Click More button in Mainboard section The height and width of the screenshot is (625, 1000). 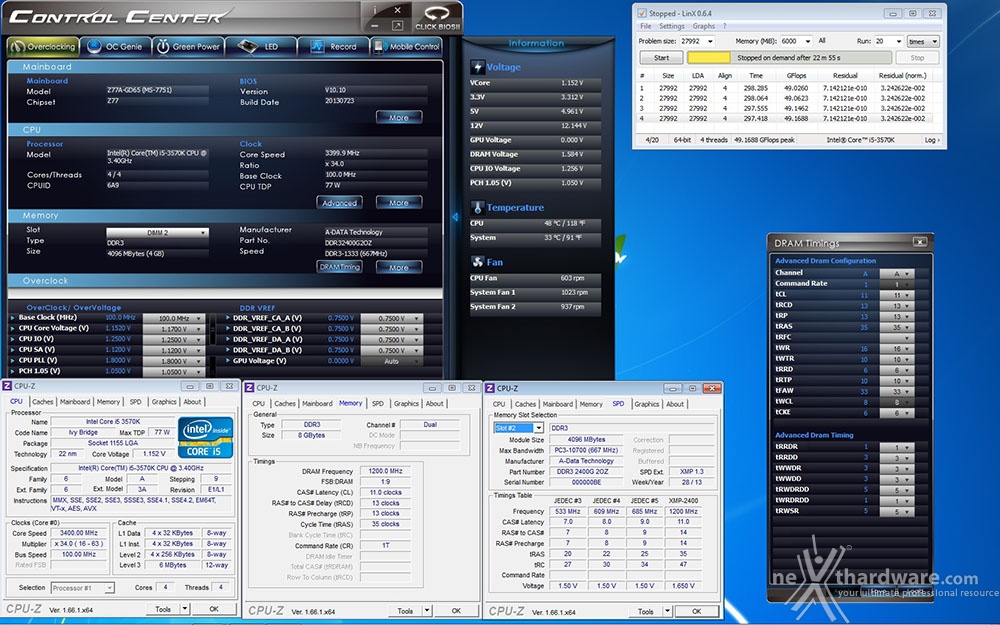399,117
